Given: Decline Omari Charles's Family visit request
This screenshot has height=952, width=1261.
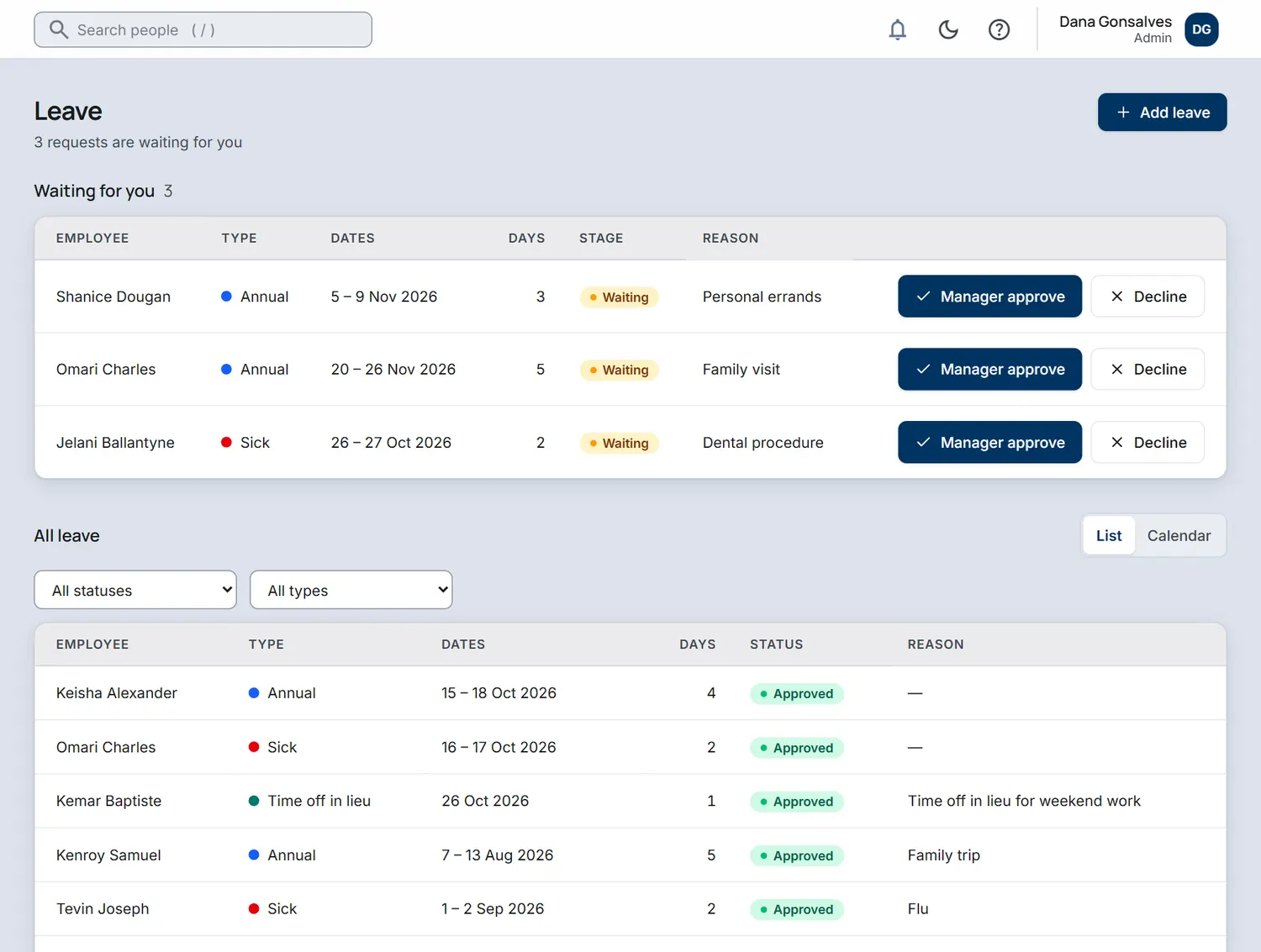Looking at the screenshot, I should click(1148, 369).
